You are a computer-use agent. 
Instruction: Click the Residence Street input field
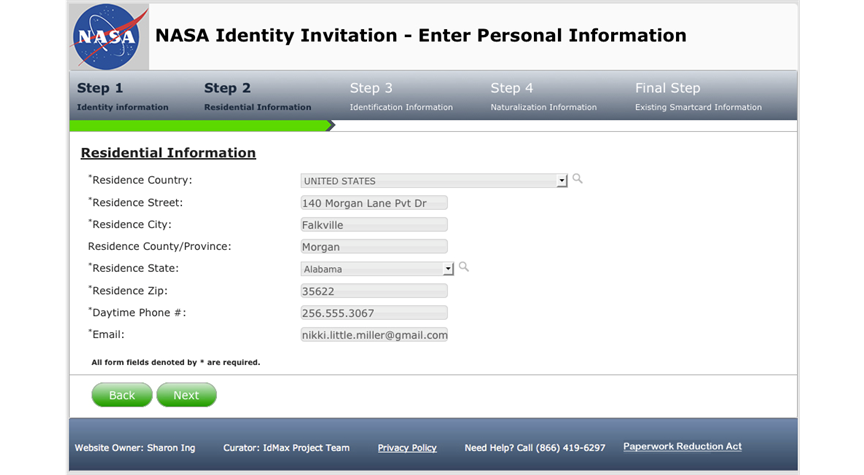(x=374, y=203)
